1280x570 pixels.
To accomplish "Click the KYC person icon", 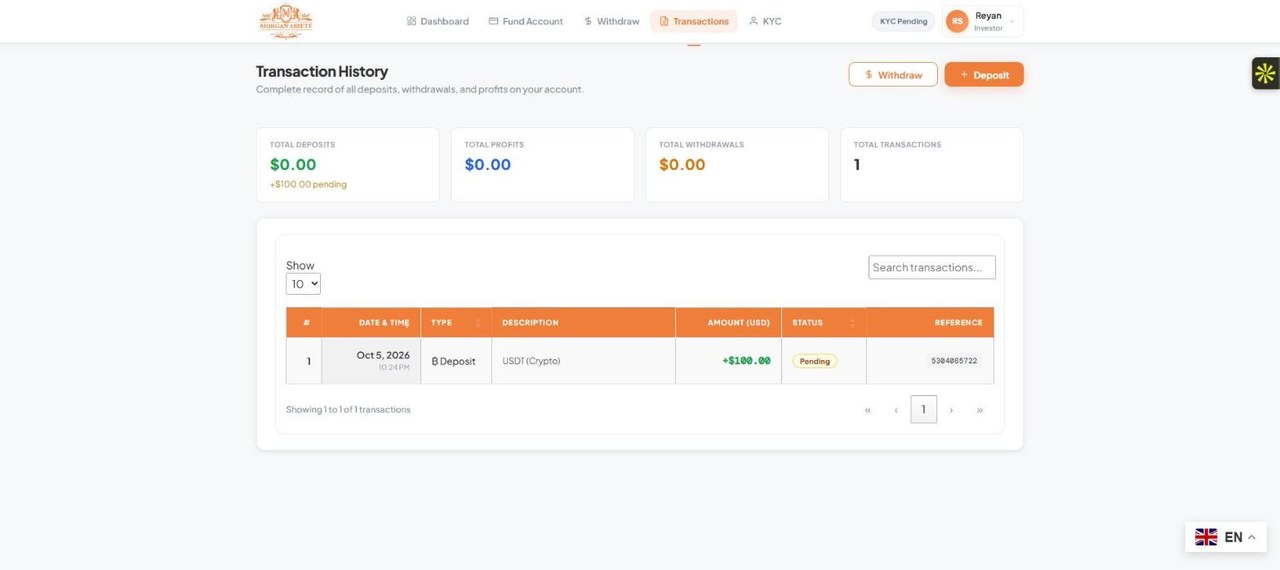I will (753, 21).
